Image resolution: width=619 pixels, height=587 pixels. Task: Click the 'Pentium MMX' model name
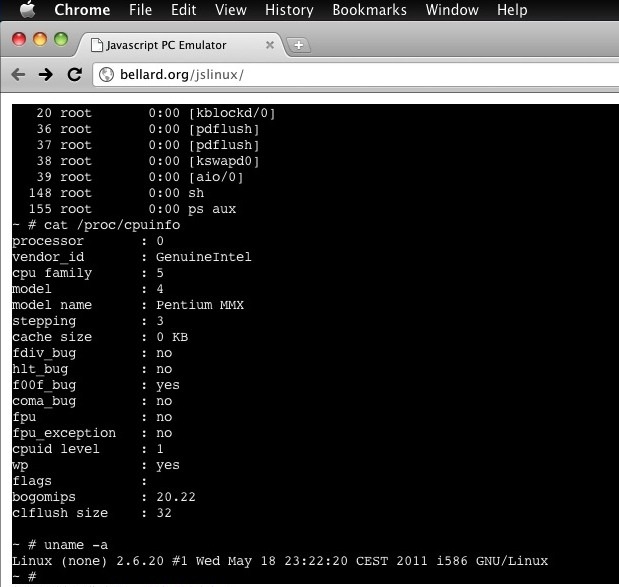pos(200,305)
